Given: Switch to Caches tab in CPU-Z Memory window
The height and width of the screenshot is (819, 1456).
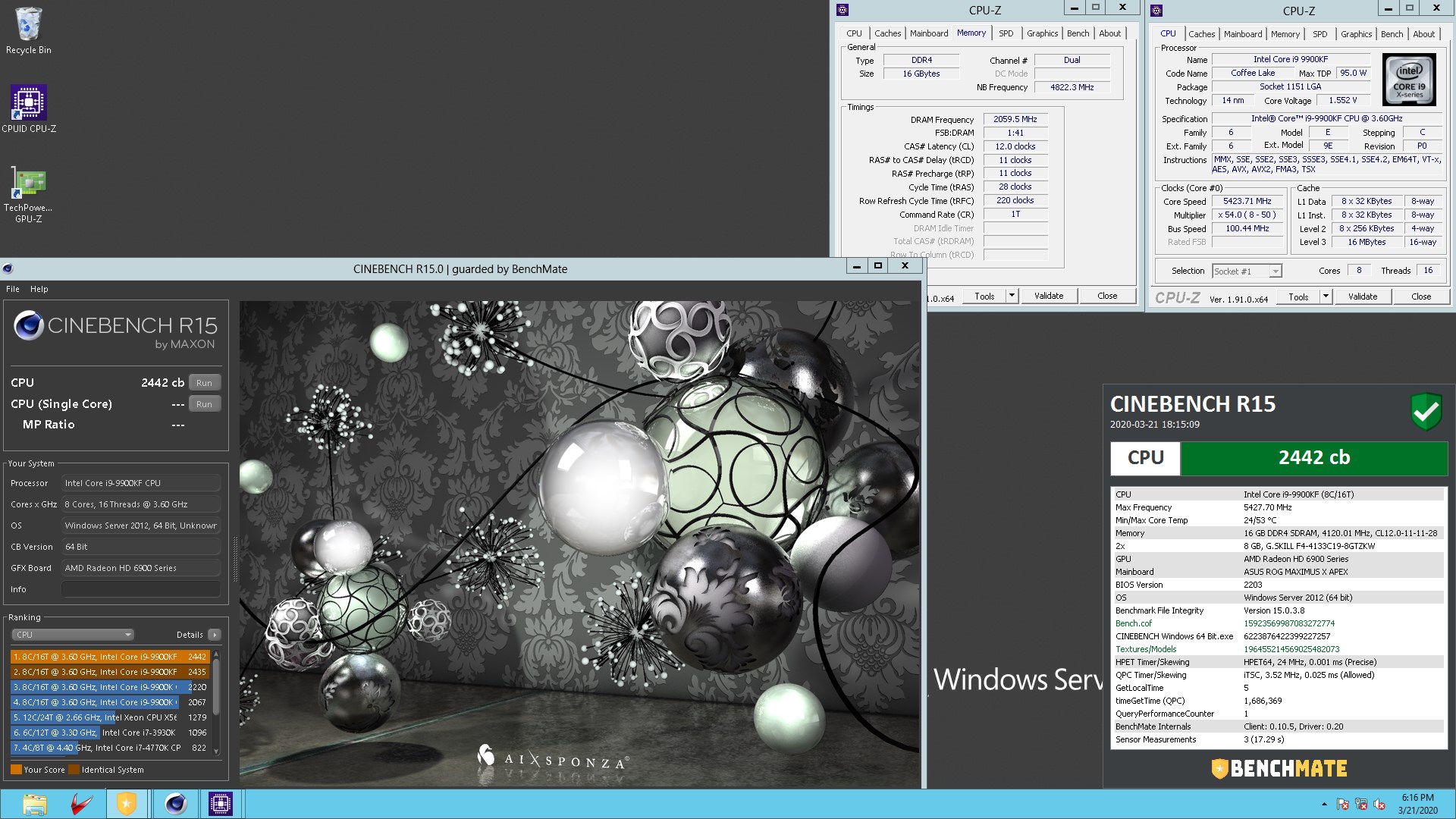Looking at the screenshot, I should (887, 33).
